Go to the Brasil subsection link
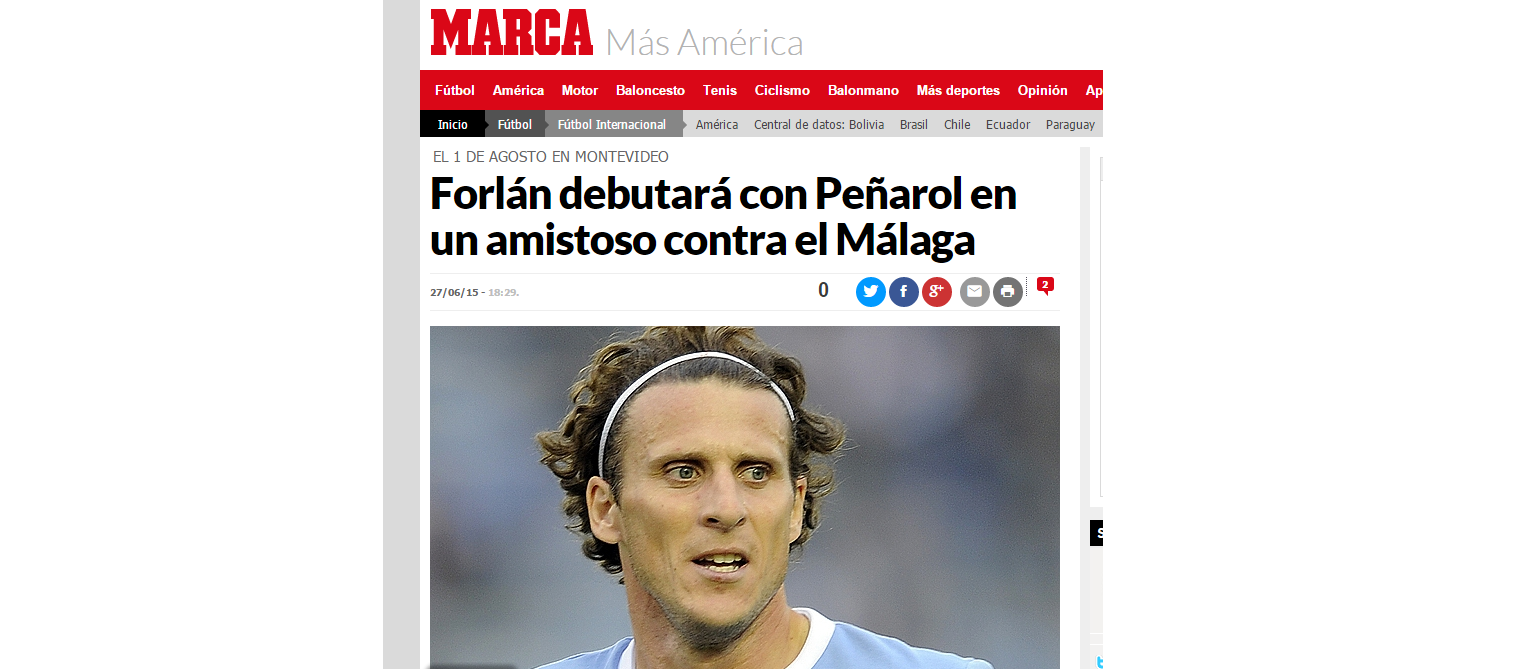The height and width of the screenshot is (669, 1519). (x=914, y=125)
